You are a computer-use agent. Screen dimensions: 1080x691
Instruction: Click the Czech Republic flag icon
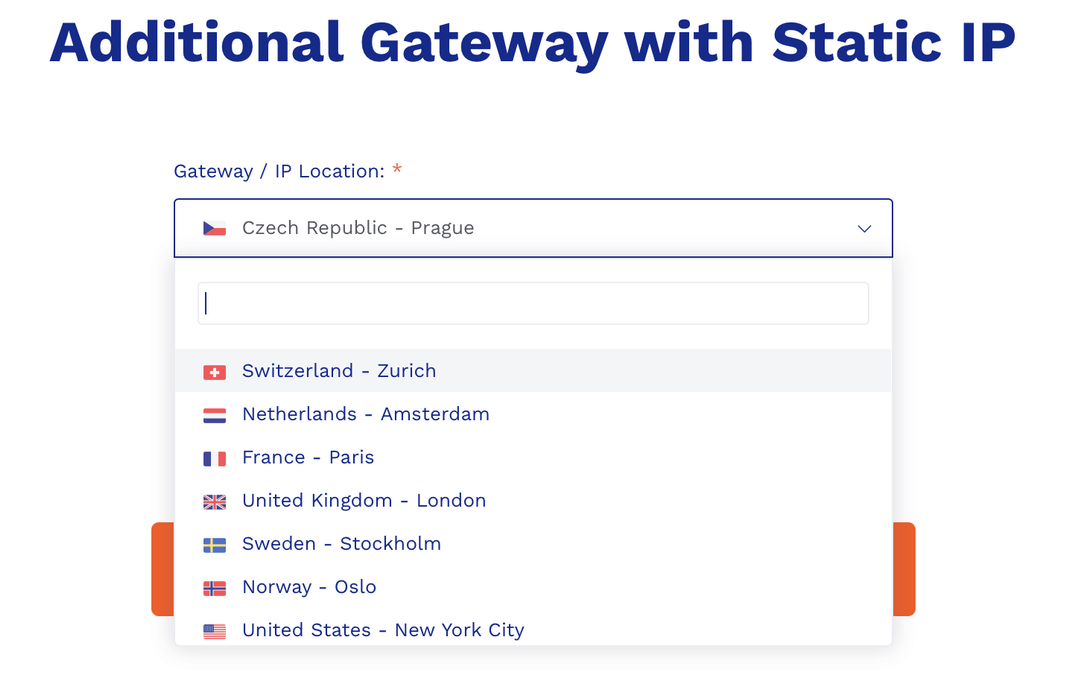click(x=214, y=227)
